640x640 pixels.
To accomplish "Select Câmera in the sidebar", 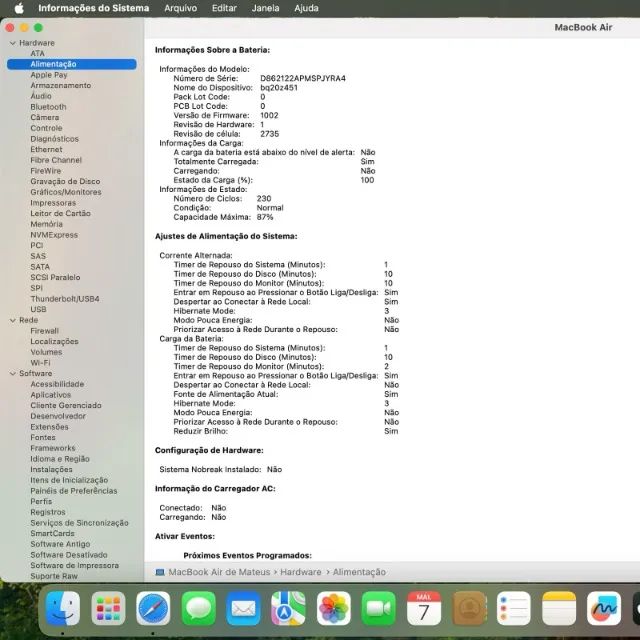I will pos(44,118).
